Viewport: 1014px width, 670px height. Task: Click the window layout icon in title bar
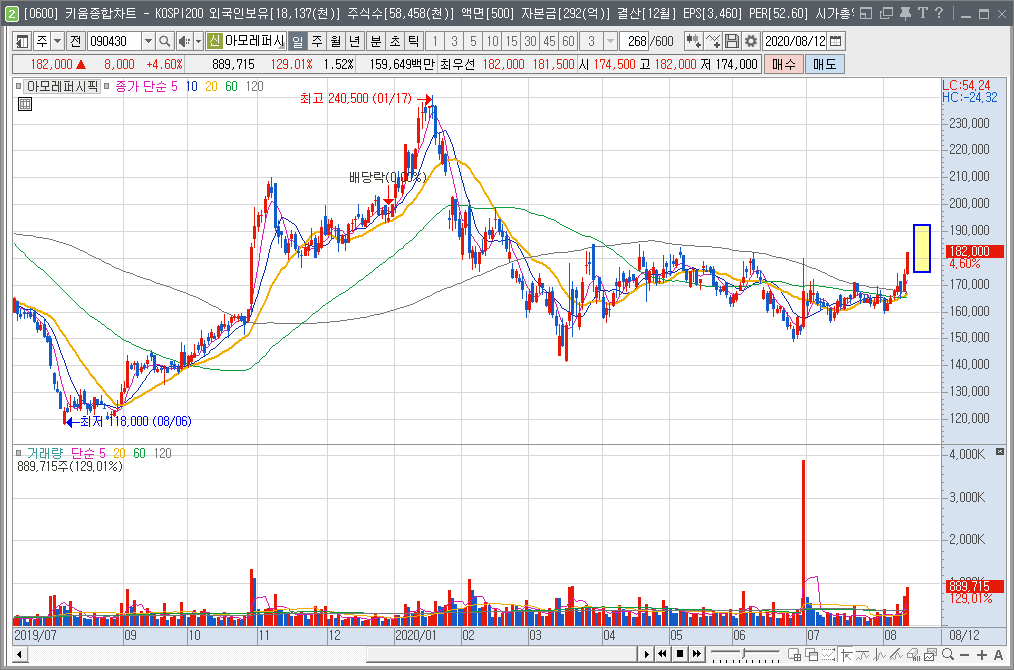click(x=867, y=13)
